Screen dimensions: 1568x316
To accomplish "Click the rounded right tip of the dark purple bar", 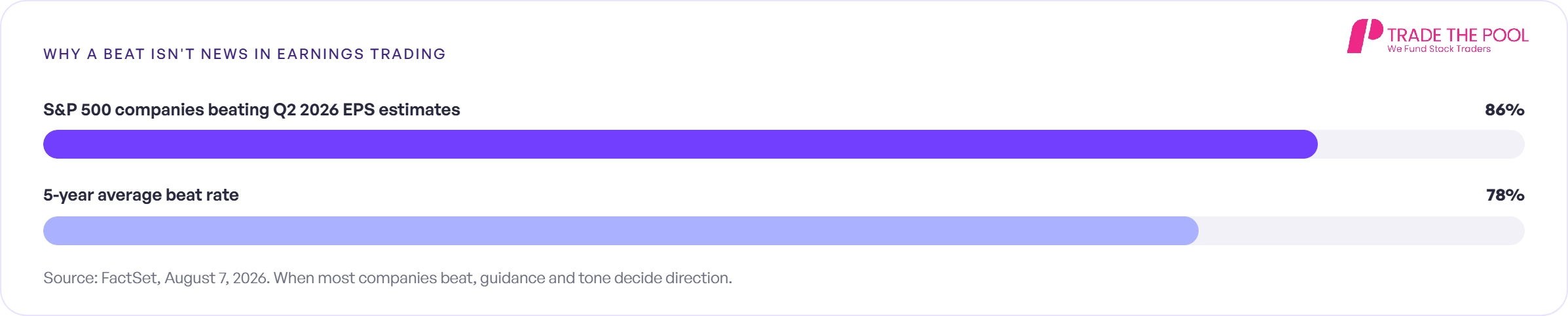I will point(1310,144).
